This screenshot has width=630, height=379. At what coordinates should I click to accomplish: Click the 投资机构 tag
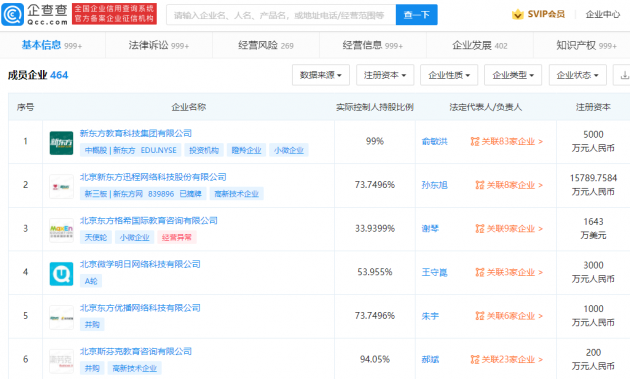[204, 150]
